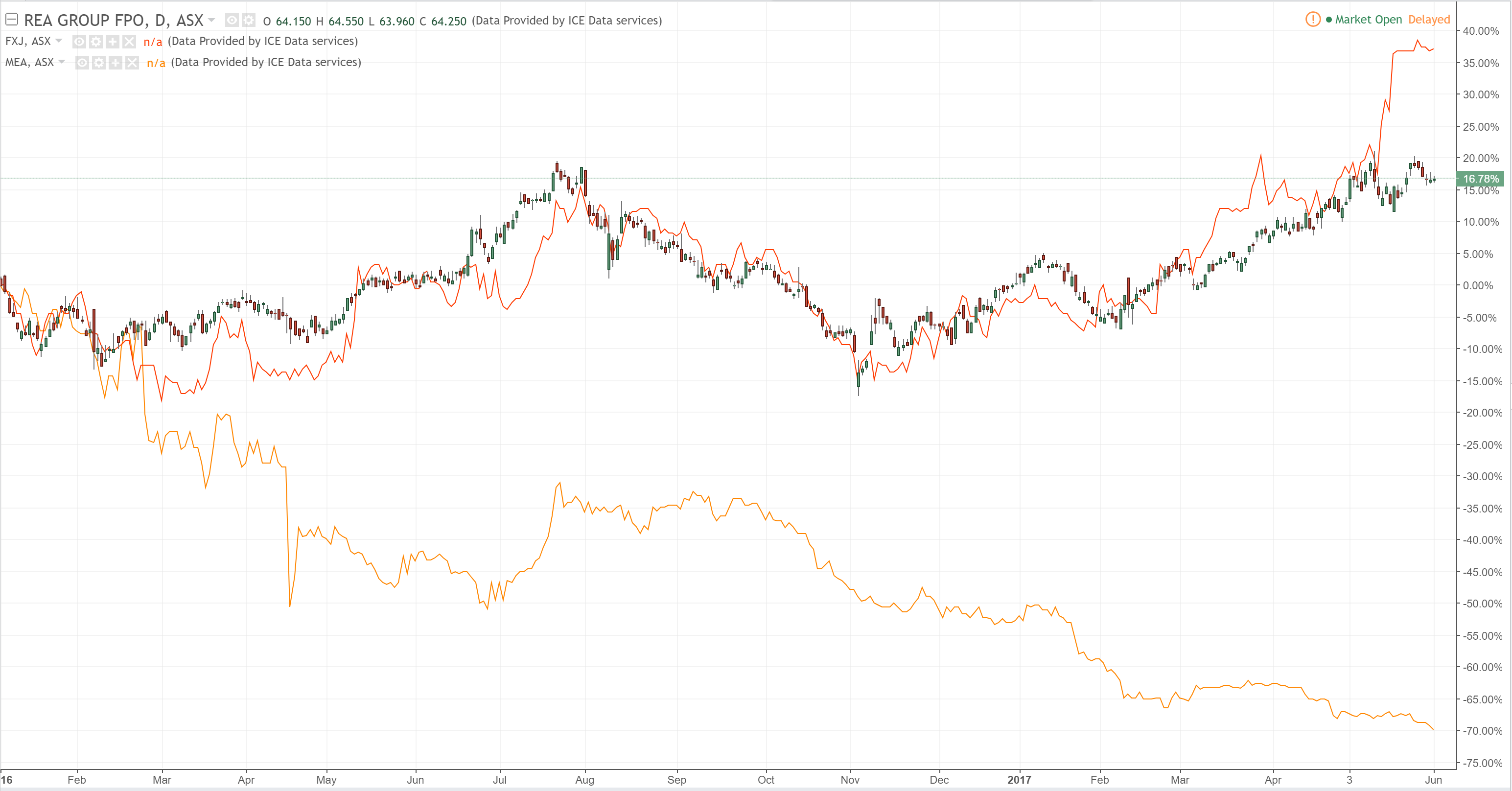
Task: Open REA GROUP series settings gear
Action: (x=248, y=21)
